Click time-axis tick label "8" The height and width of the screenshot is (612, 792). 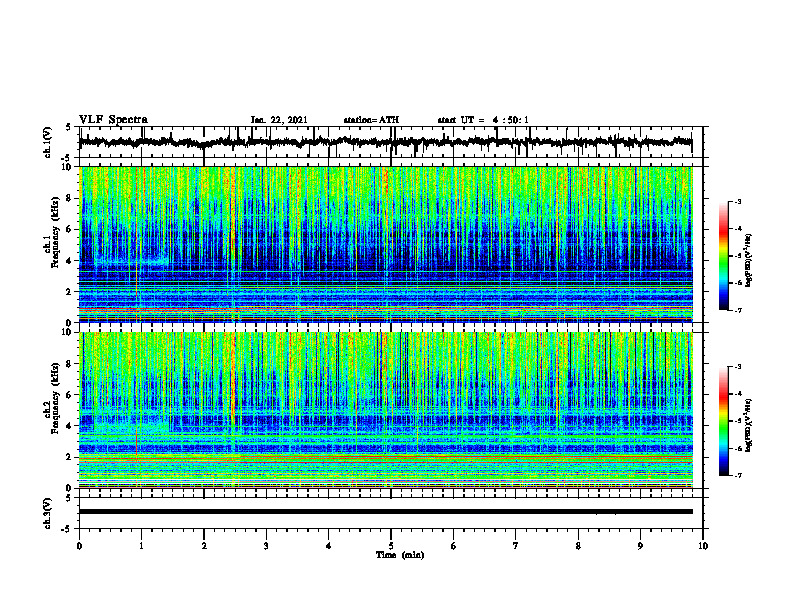(x=578, y=546)
